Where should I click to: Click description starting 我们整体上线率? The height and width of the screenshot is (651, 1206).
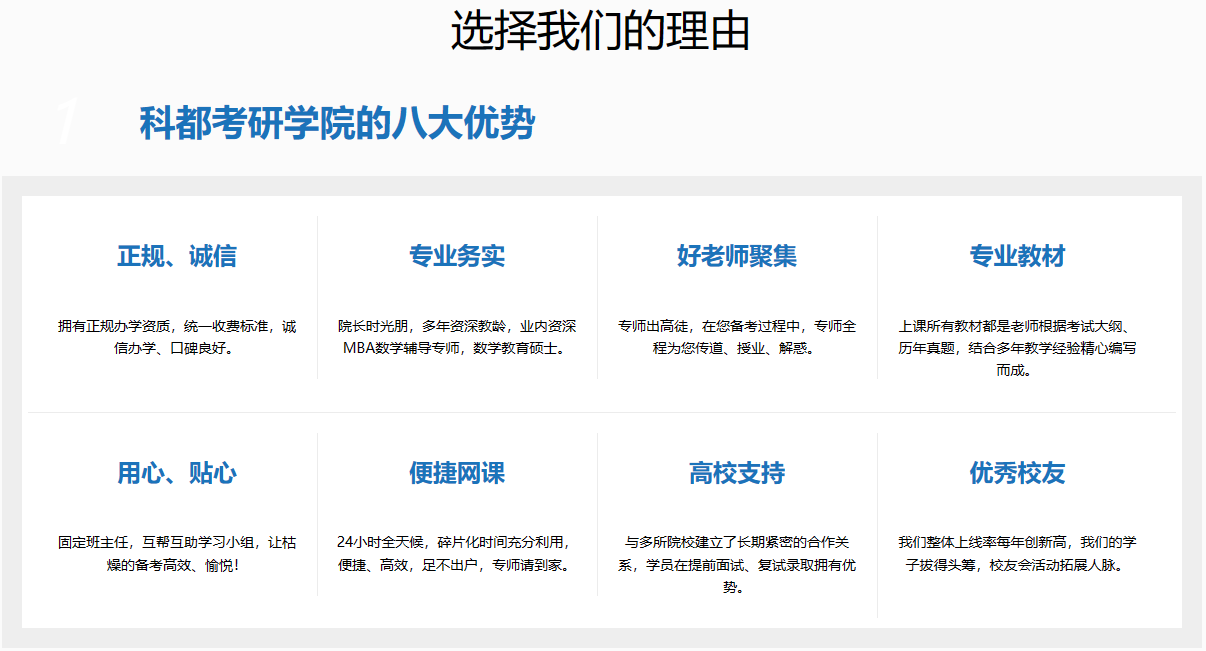click(x=1017, y=554)
